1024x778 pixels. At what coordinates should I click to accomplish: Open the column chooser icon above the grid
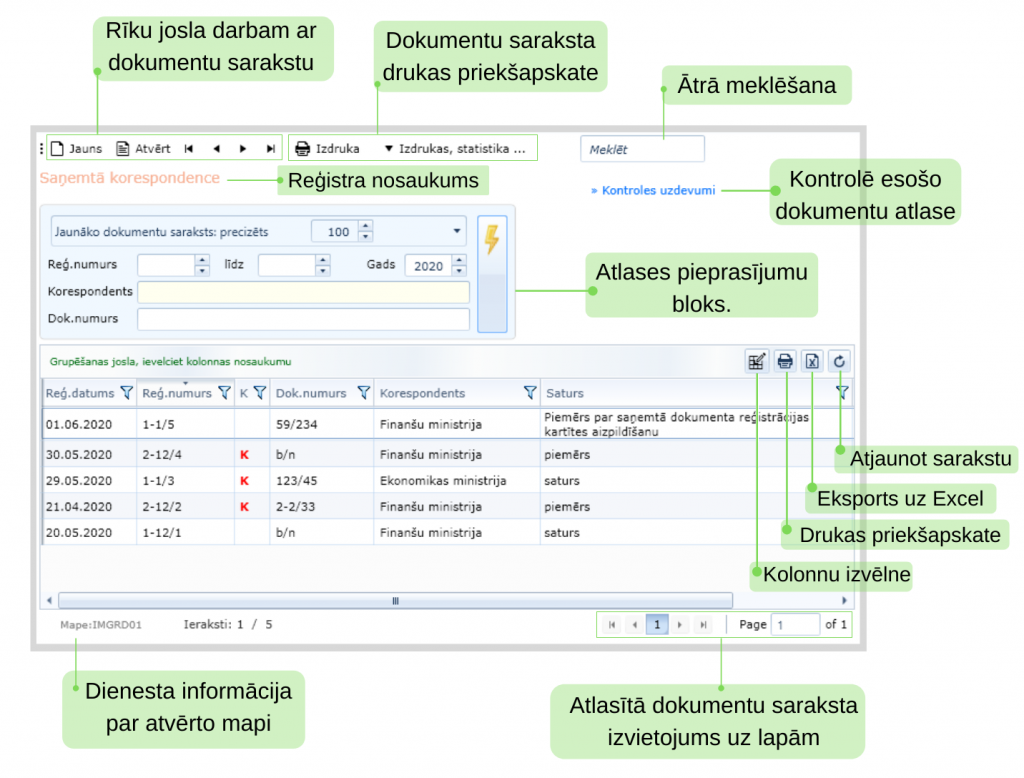tap(757, 362)
